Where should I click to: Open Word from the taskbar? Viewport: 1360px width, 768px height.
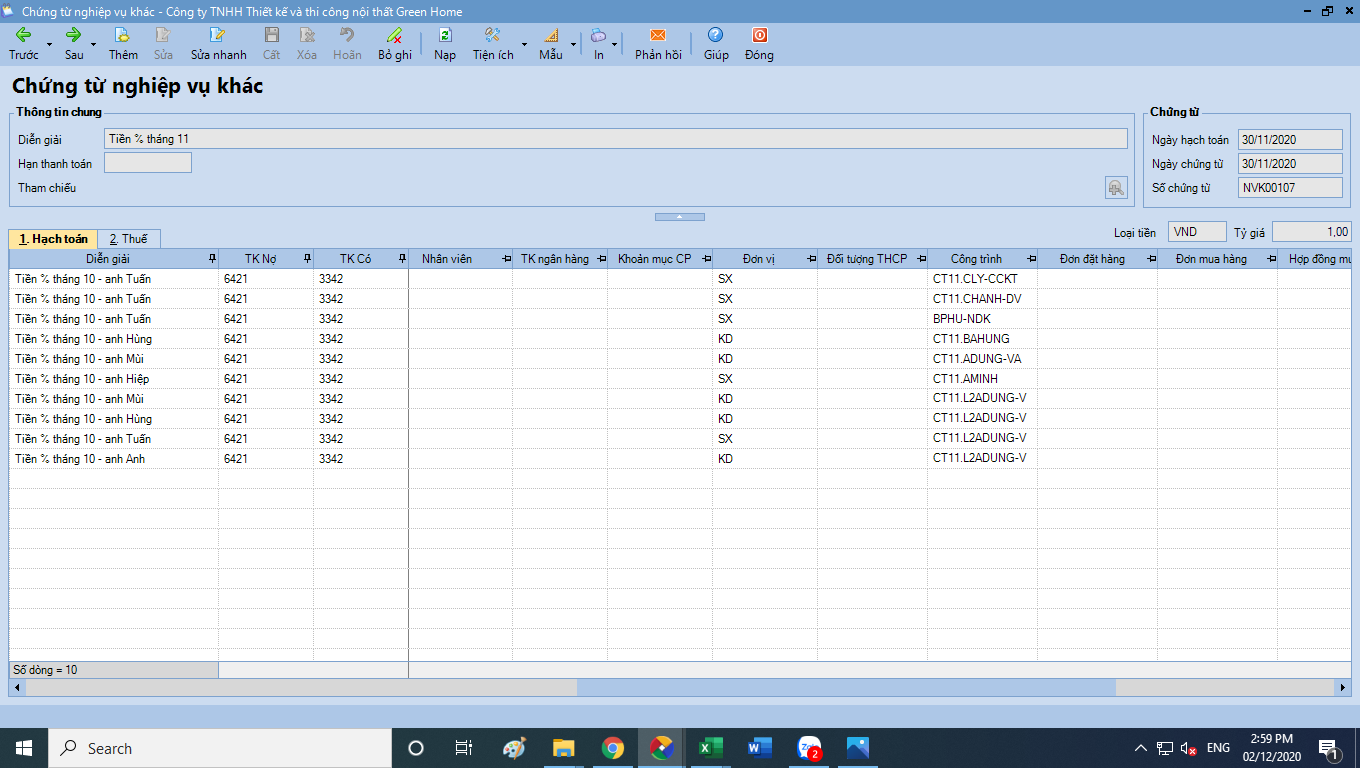[x=759, y=748]
